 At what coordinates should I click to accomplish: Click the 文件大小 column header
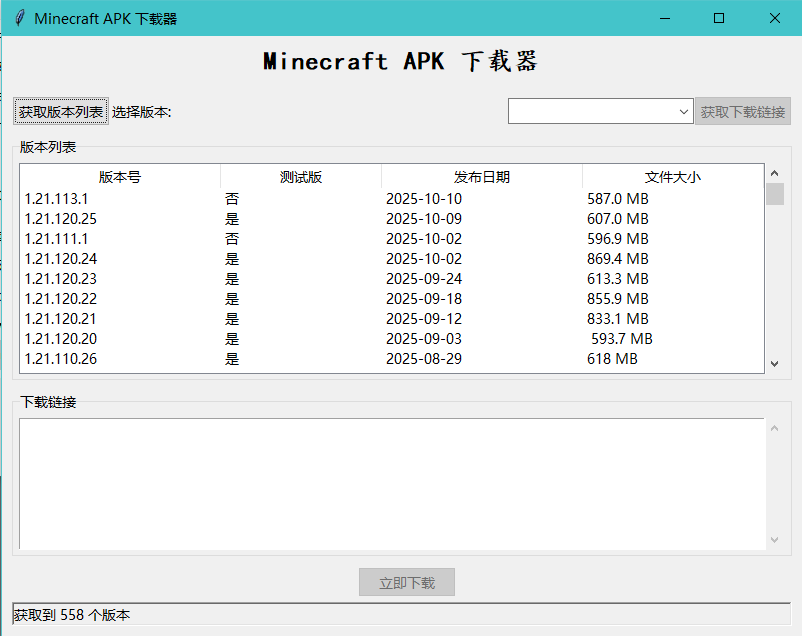pyautogui.click(x=672, y=177)
